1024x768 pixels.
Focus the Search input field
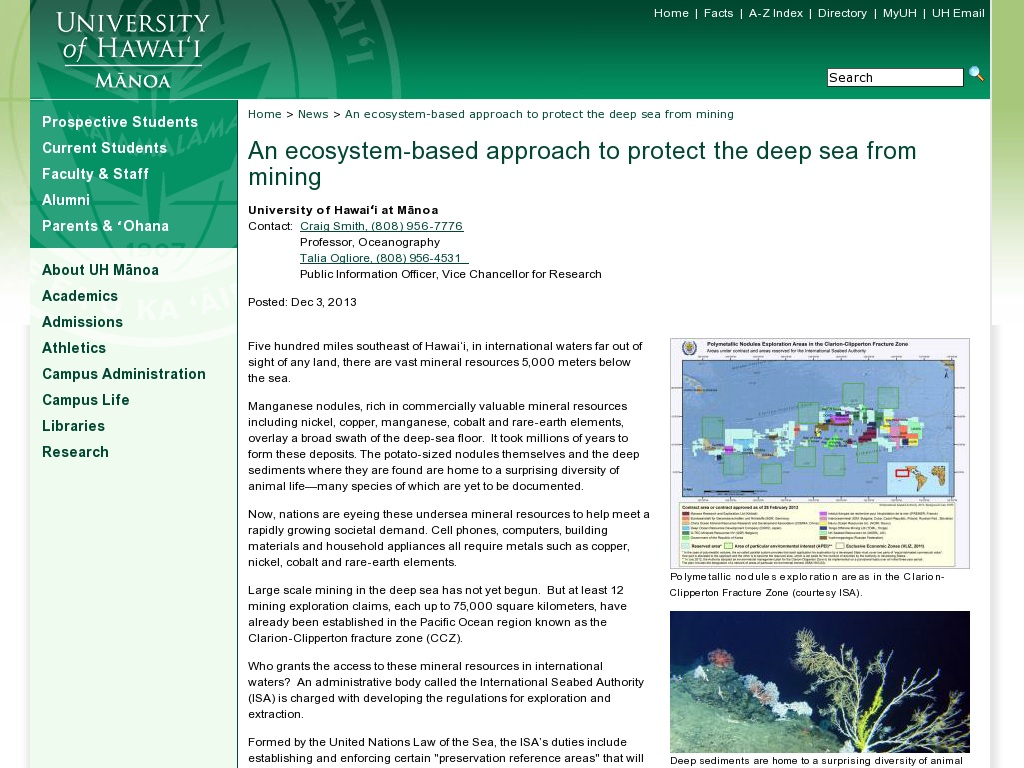point(895,78)
